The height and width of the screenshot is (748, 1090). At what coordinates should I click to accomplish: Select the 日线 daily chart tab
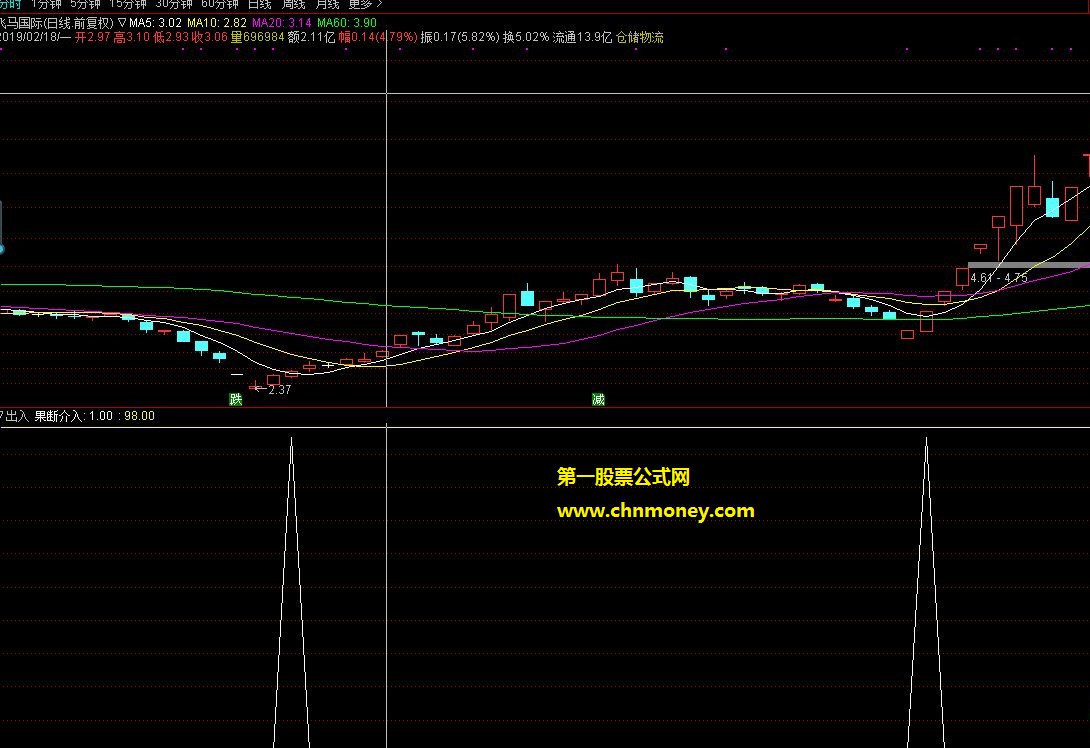click(259, 4)
